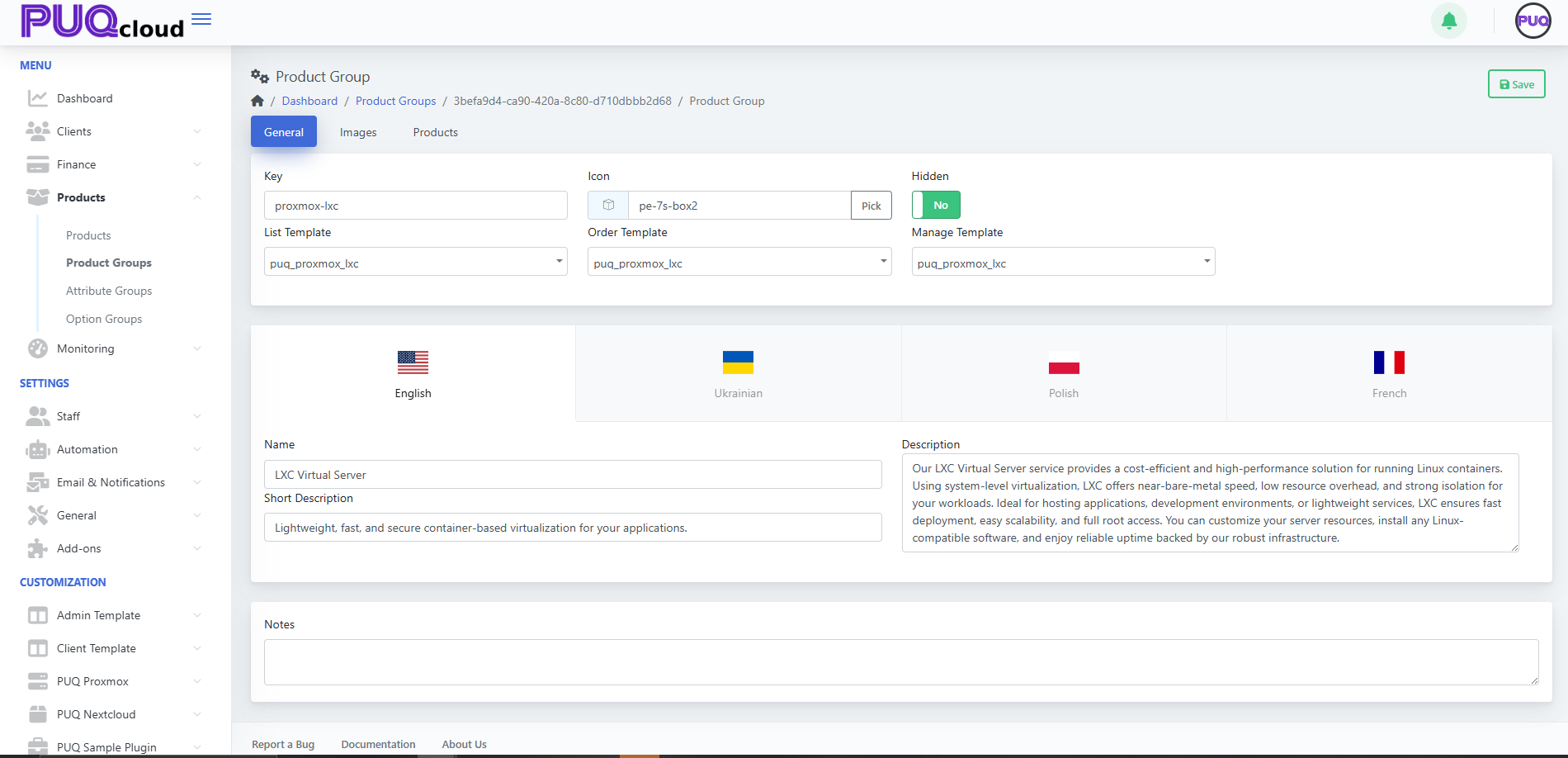
Task: Select the Ukrainian flag
Action: pyautogui.click(x=738, y=362)
